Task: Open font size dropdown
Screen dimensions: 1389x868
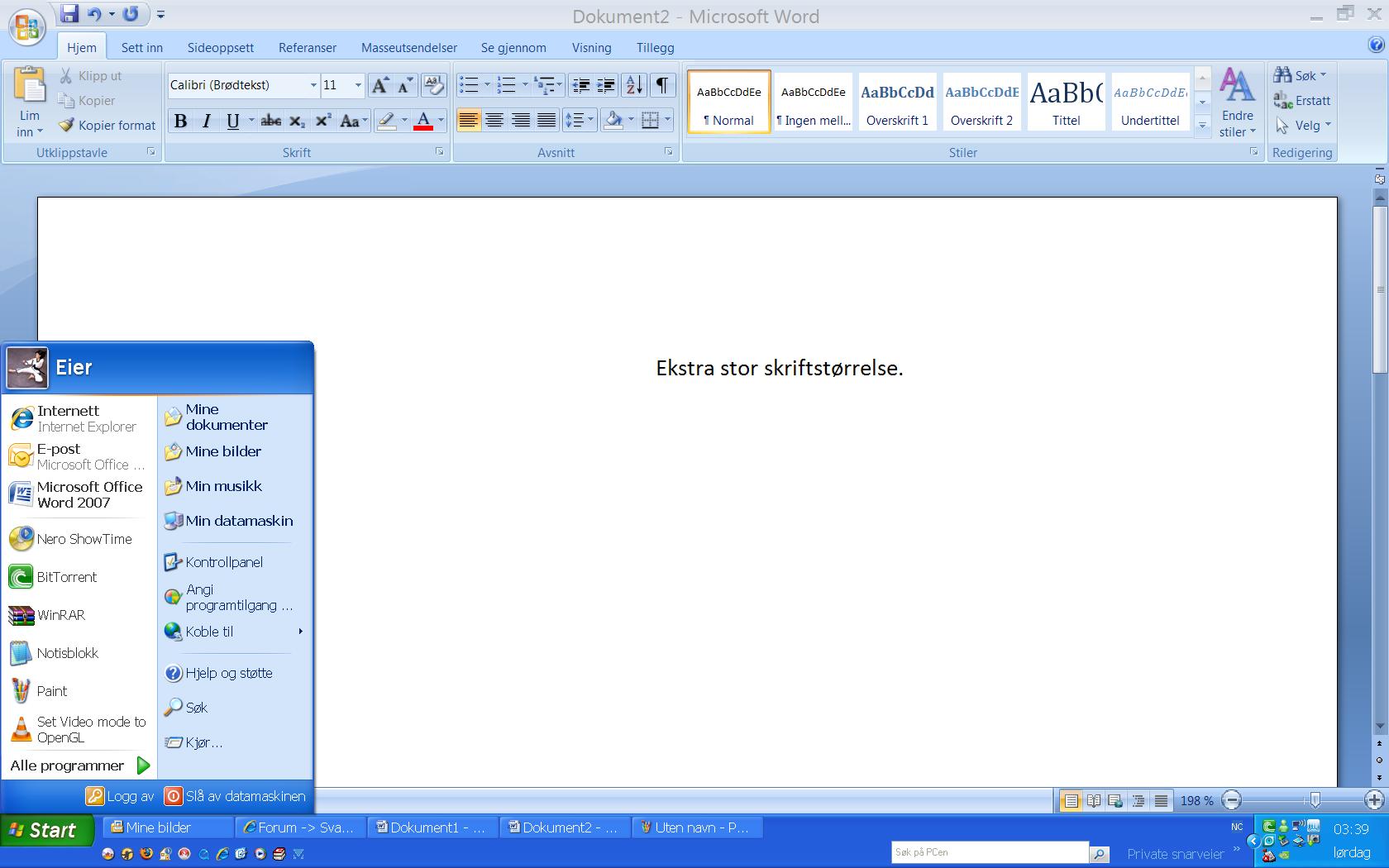Action: click(x=358, y=85)
